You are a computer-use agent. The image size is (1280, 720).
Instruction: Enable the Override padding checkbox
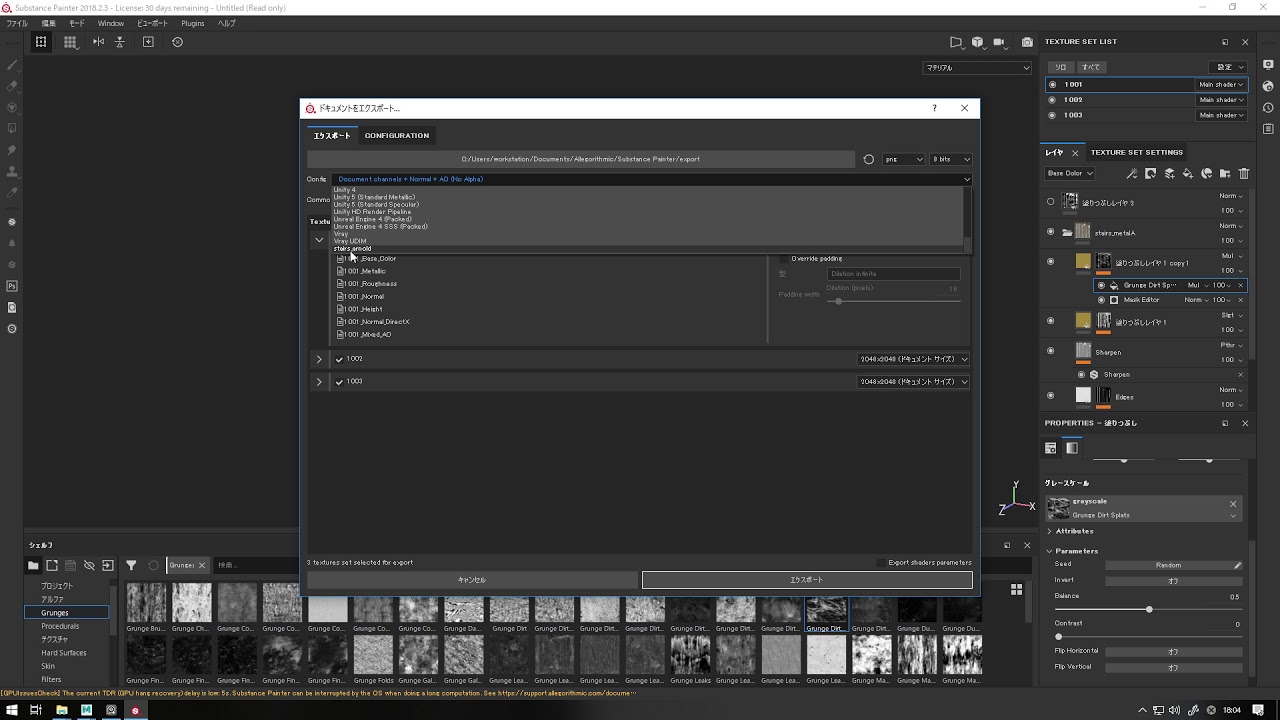[x=784, y=259]
